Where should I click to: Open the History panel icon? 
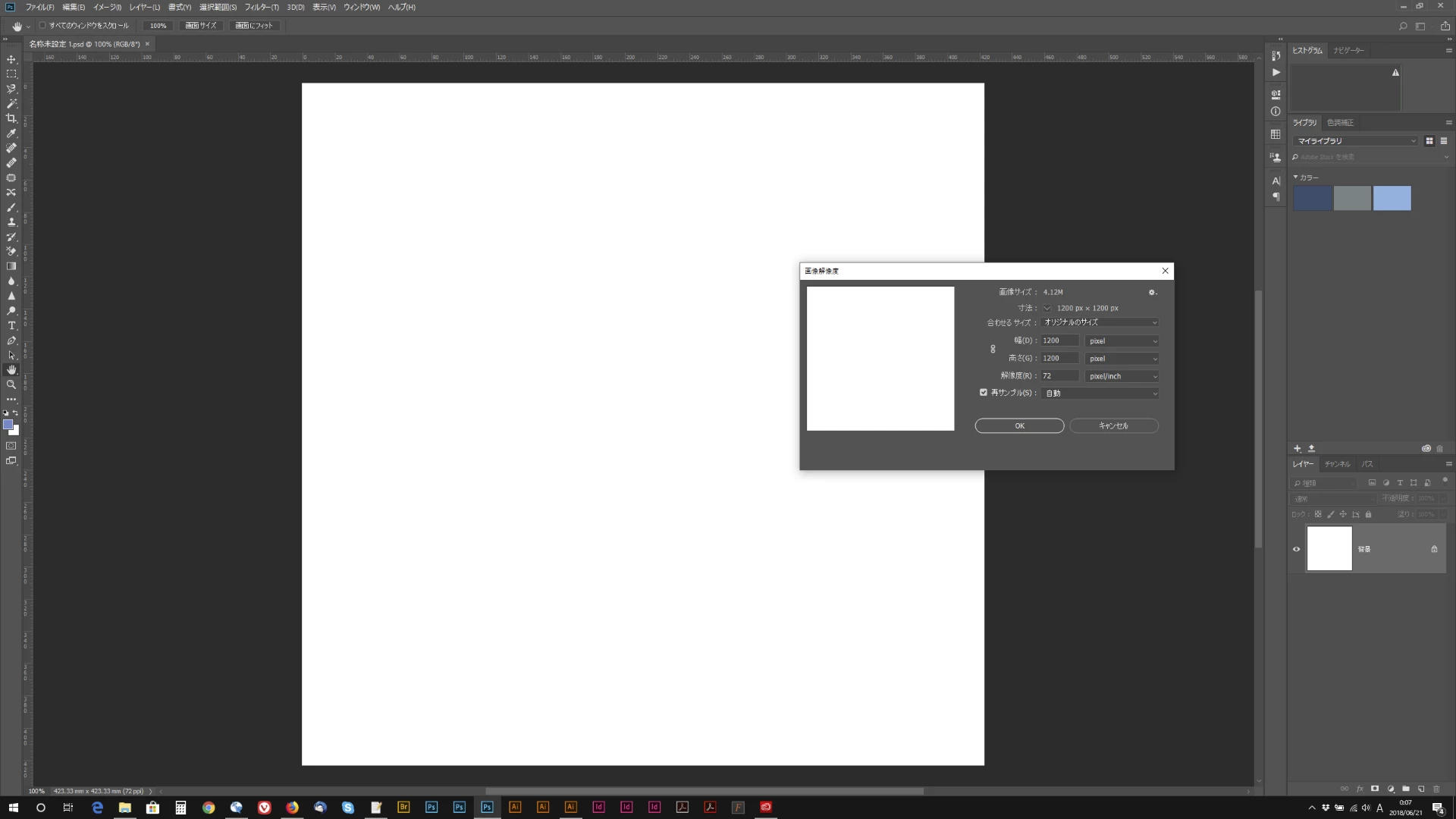pos(1276,55)
